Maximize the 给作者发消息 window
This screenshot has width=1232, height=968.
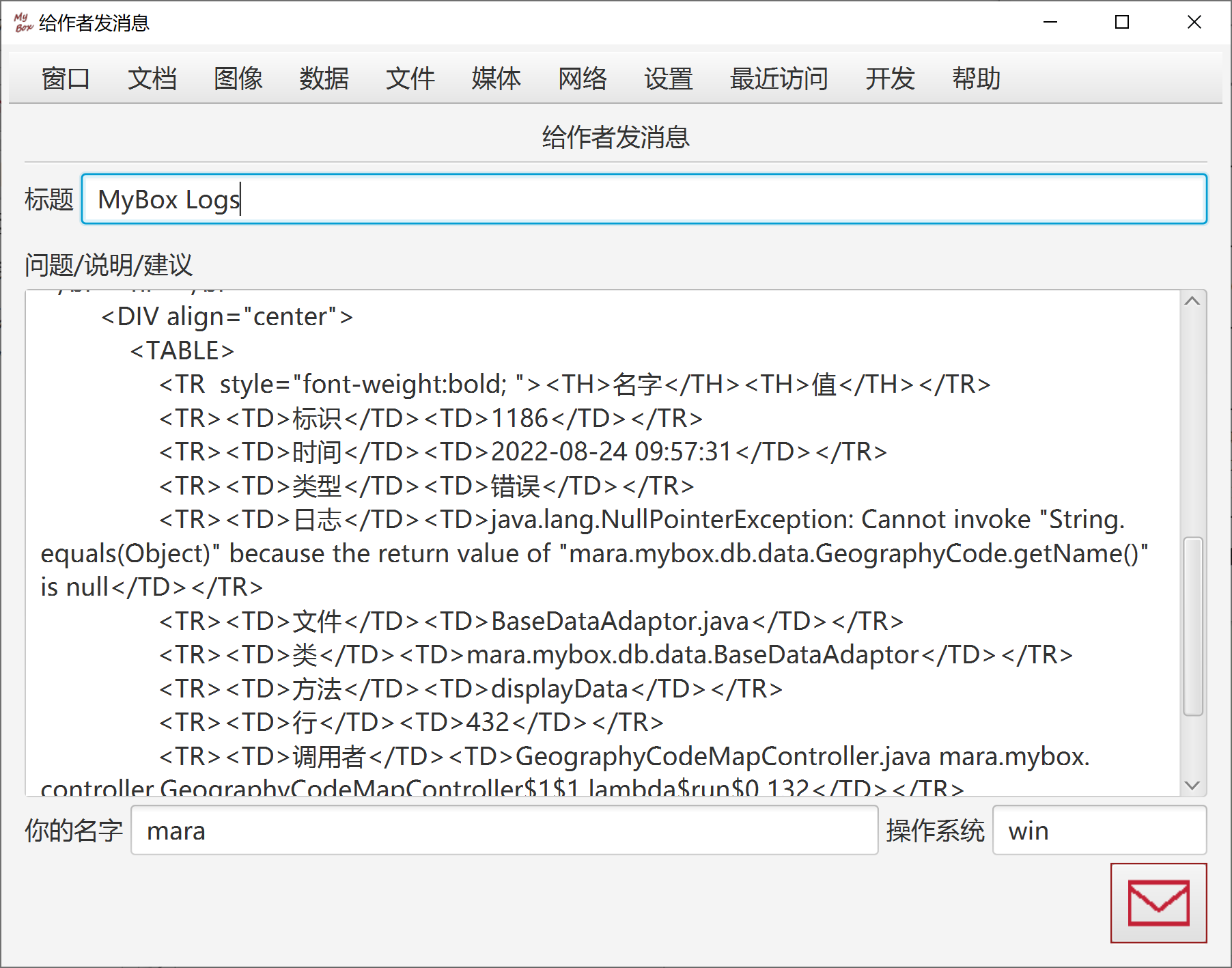click(x=1122, y=23)
